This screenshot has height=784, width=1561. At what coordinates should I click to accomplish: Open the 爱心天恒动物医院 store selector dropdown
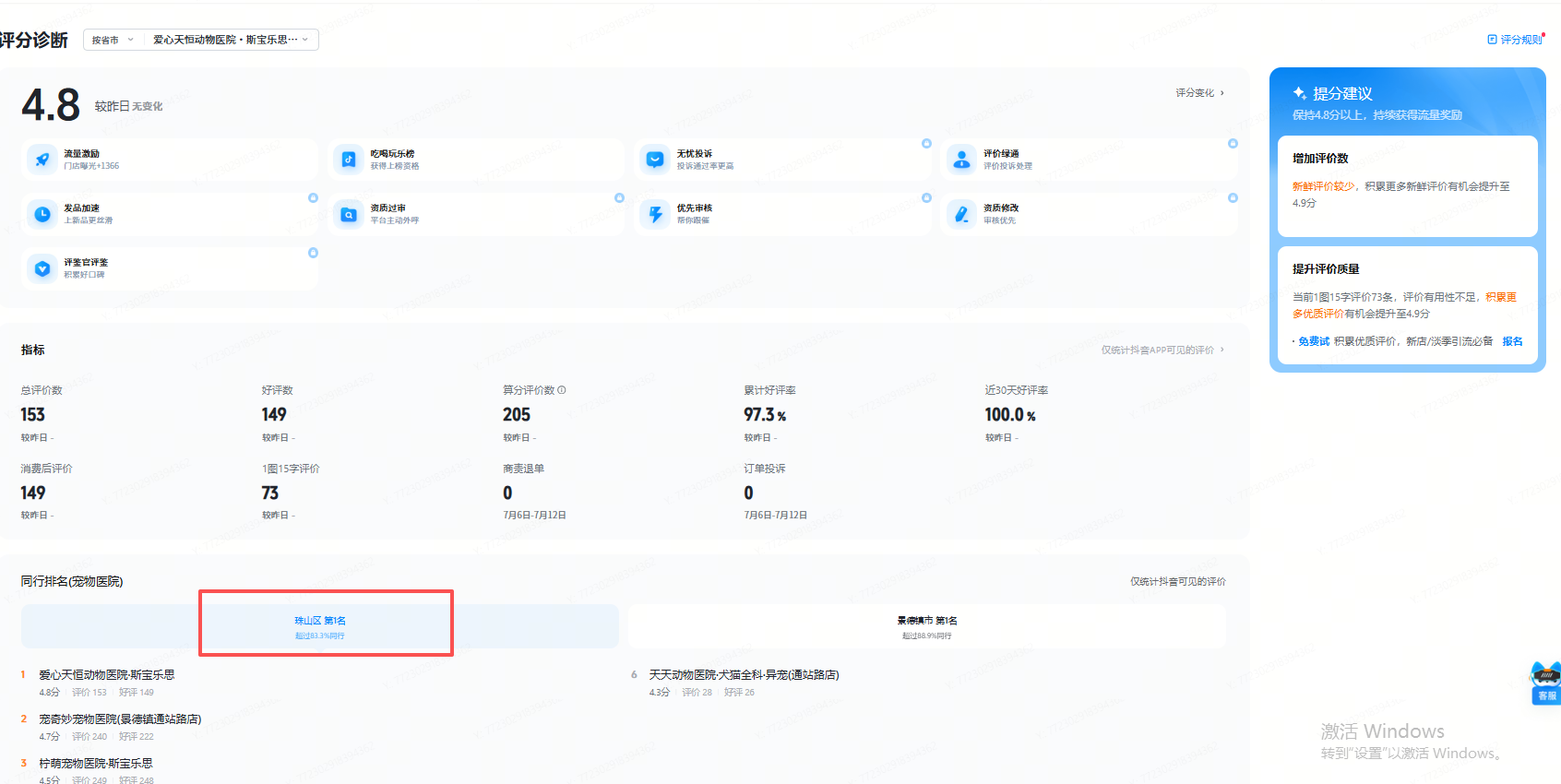tap(231, 40)
